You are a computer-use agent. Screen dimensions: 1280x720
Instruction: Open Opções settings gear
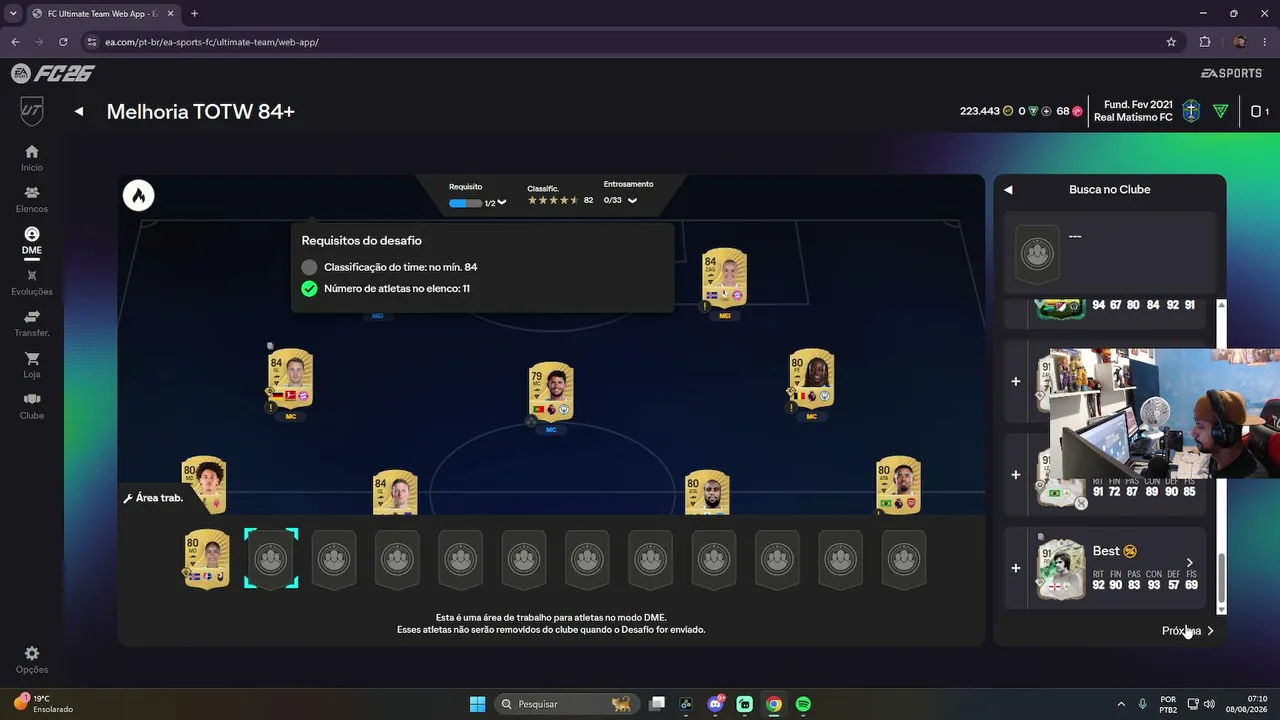point(32,660)
